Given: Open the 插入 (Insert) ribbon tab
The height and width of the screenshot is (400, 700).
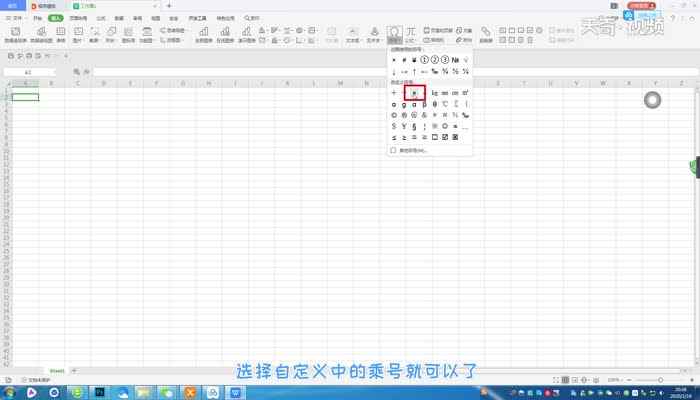Looking at the screenshot, I should click(x=55, y=18).
